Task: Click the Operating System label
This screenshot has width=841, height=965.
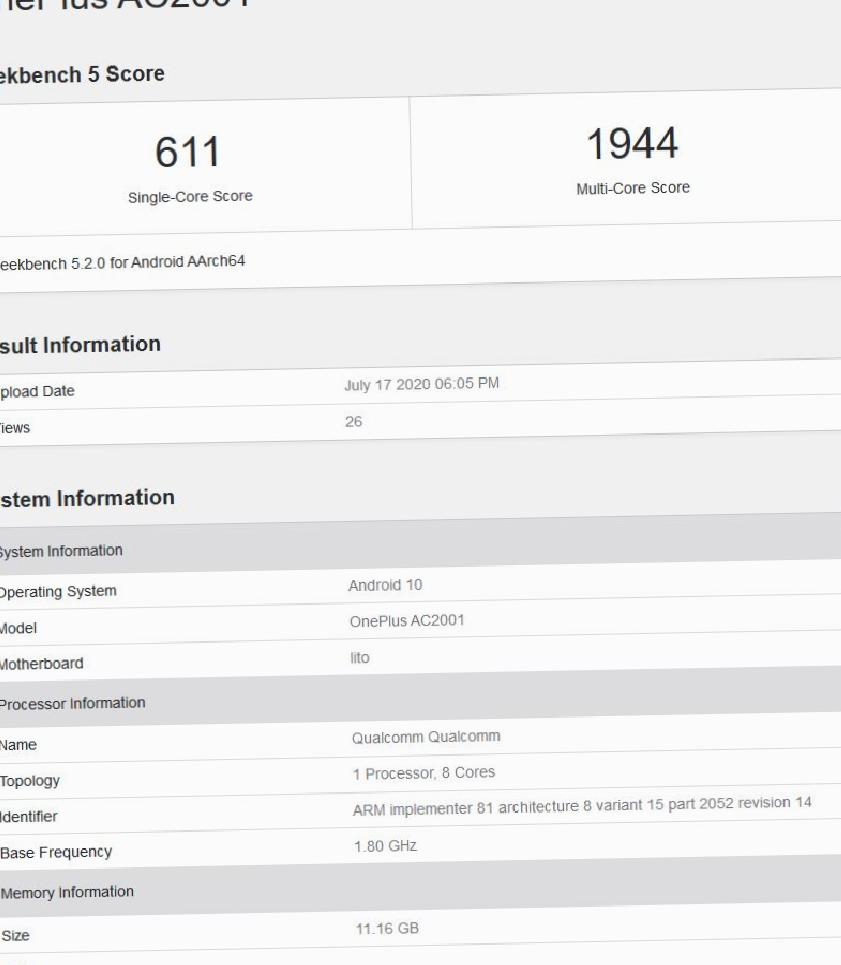Action: pyautogui.click(x=58, y=591)
